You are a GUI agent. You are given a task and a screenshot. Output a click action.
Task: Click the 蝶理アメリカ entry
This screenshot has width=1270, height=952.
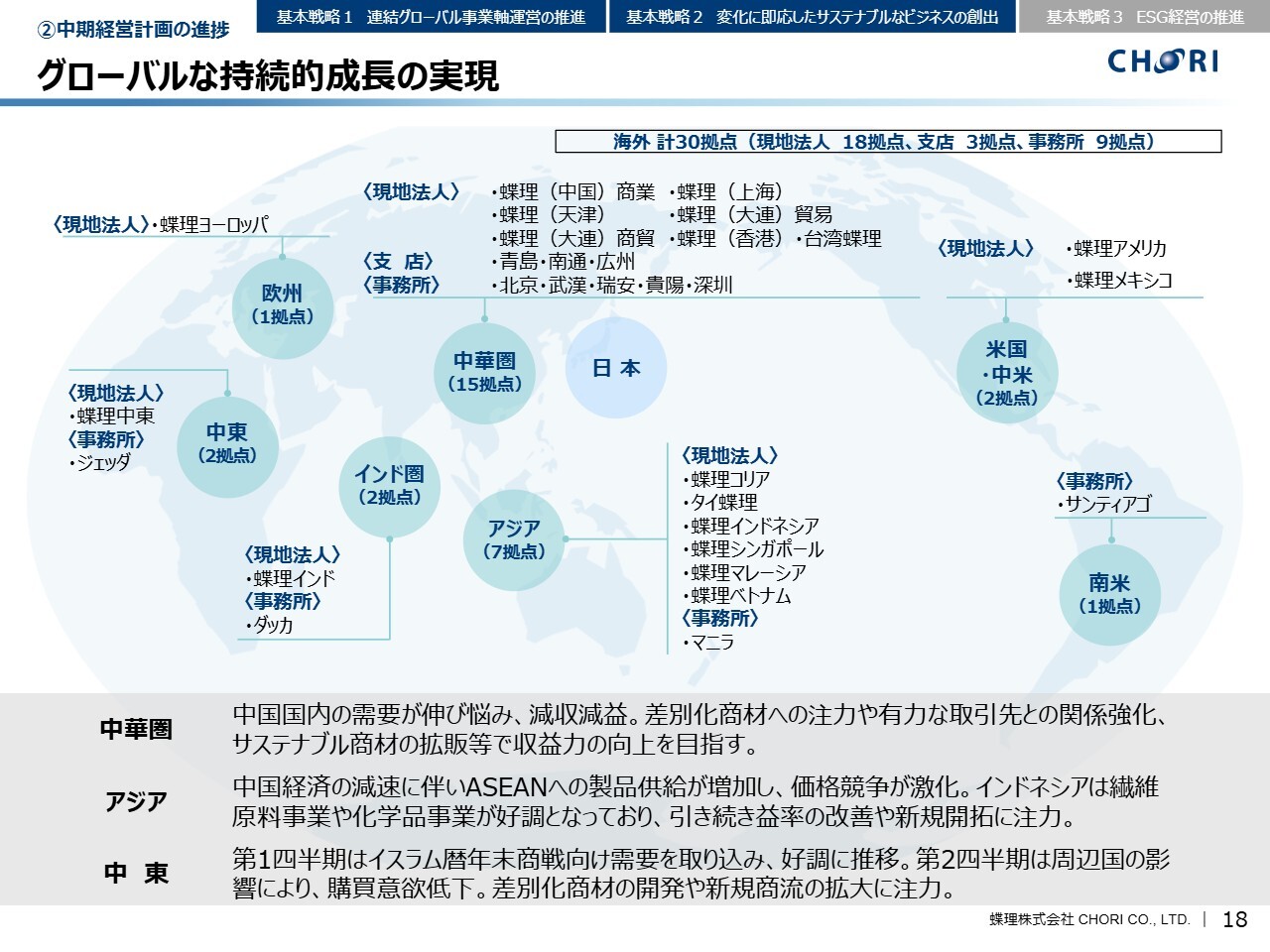1119,248
